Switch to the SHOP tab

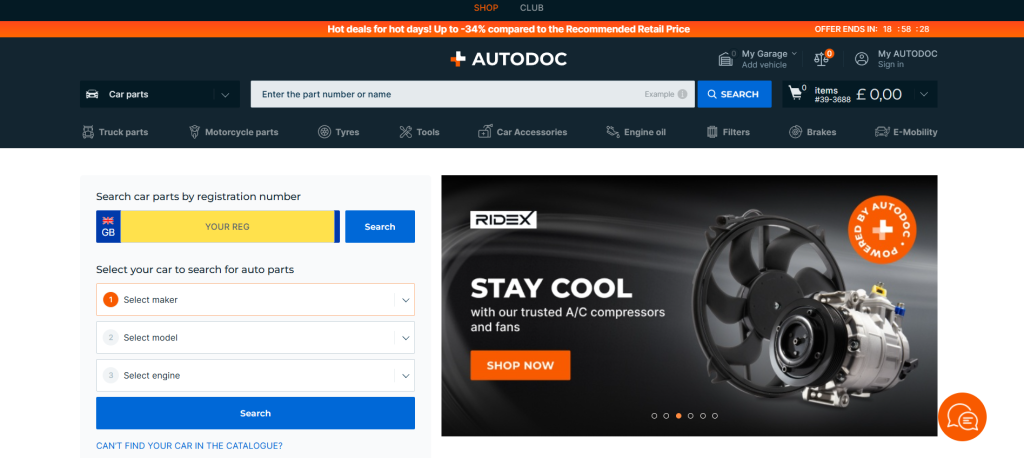pyautogui.click(x=486, y=8)
